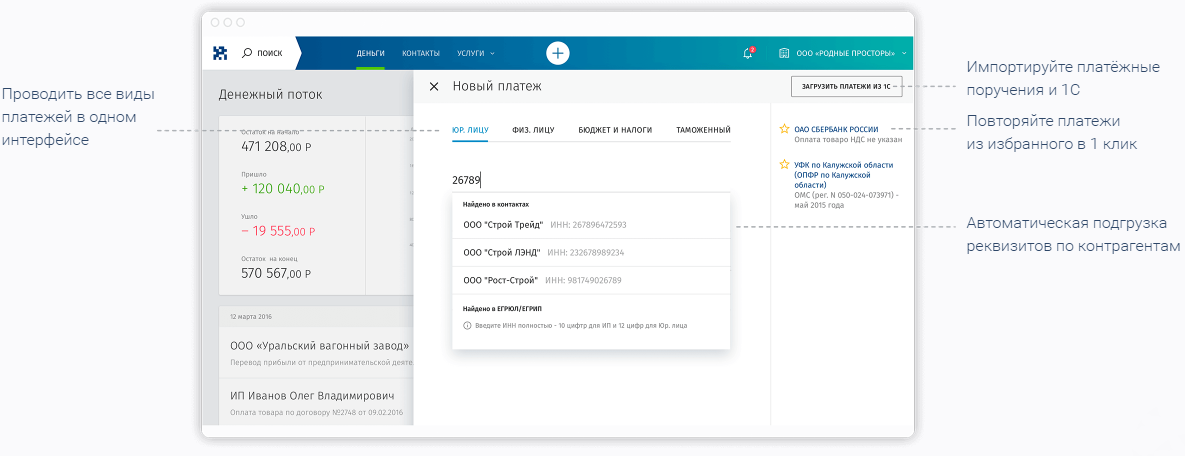Select the Бюджет и налоги tab
This screenshot has width=1185, height=456.
pyautogui.click(x=615, y=130)
